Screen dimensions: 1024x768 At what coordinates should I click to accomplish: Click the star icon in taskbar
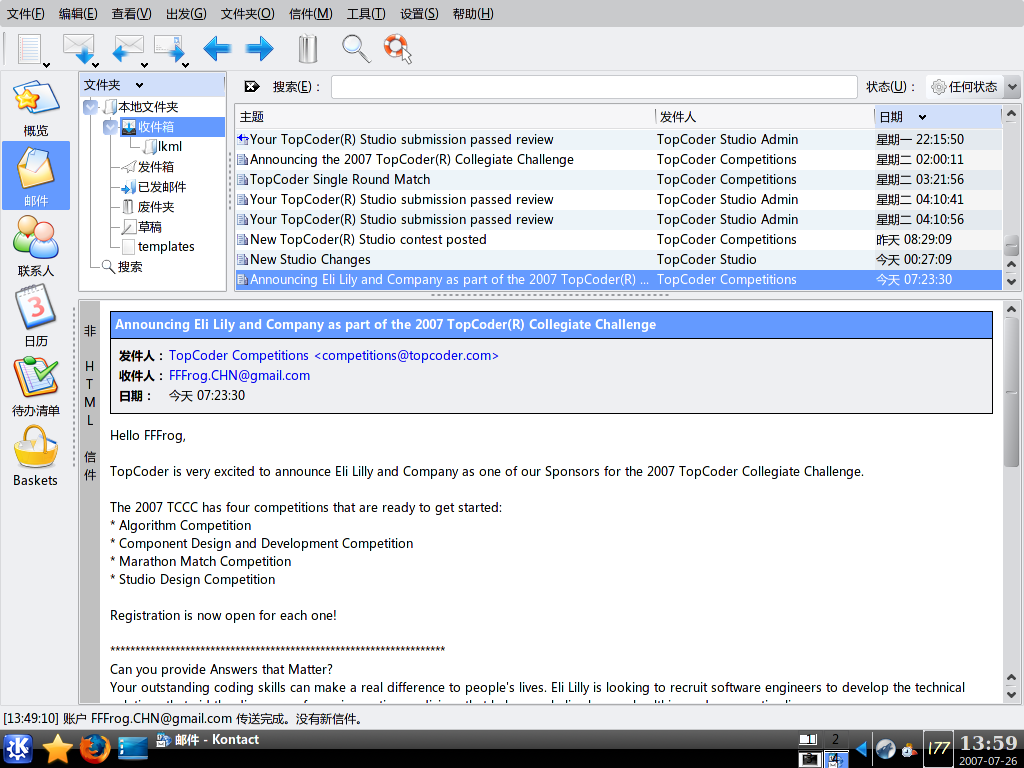pyautogui.click(x=57, y=748)
